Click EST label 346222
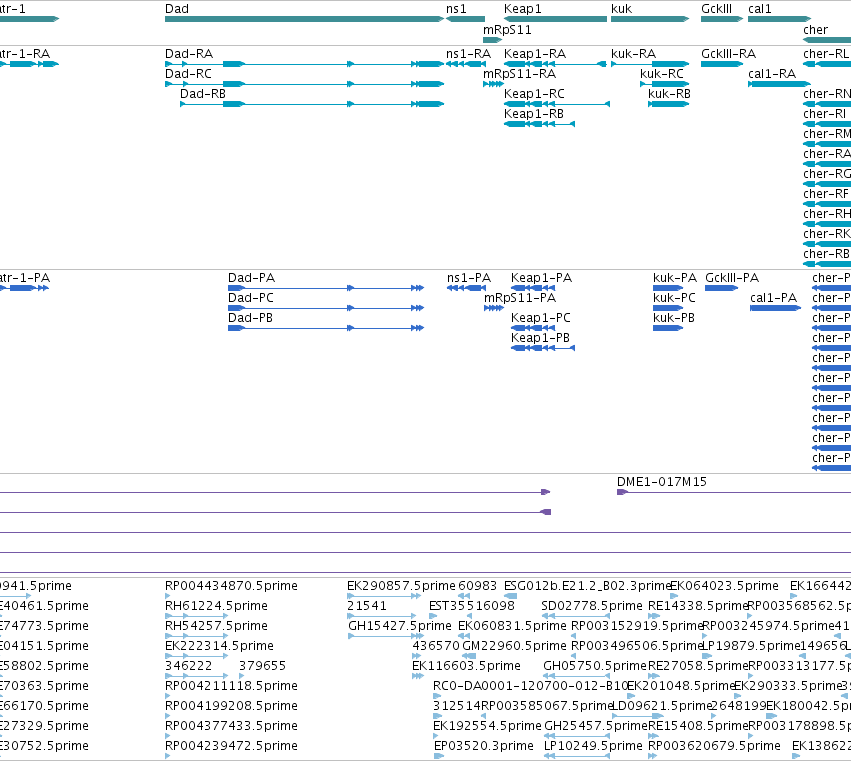This screenshot has height=761, width=851. point(188,667)
